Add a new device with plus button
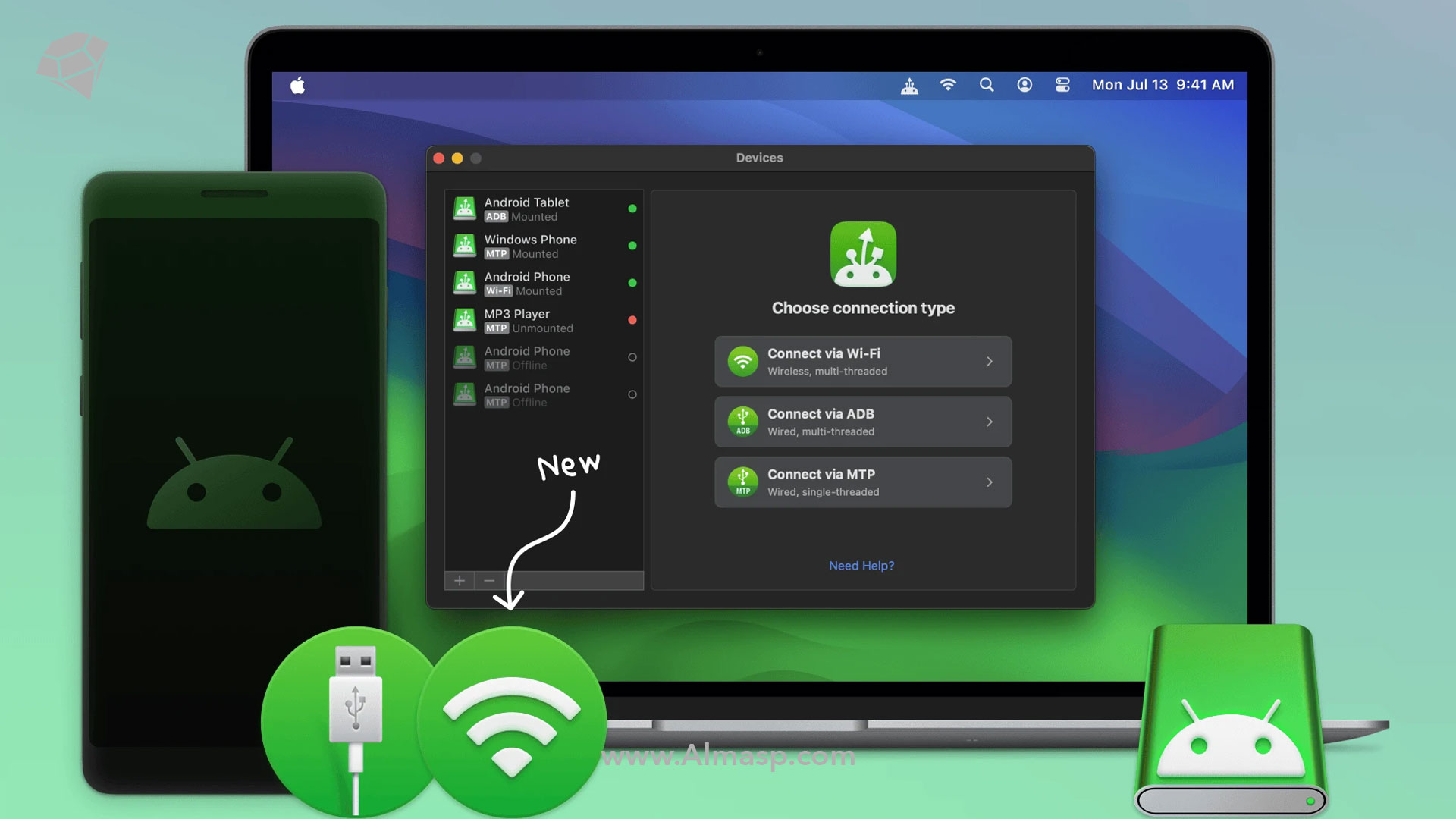This screenshot has height=819, width=1456. [x=460, y=581]
